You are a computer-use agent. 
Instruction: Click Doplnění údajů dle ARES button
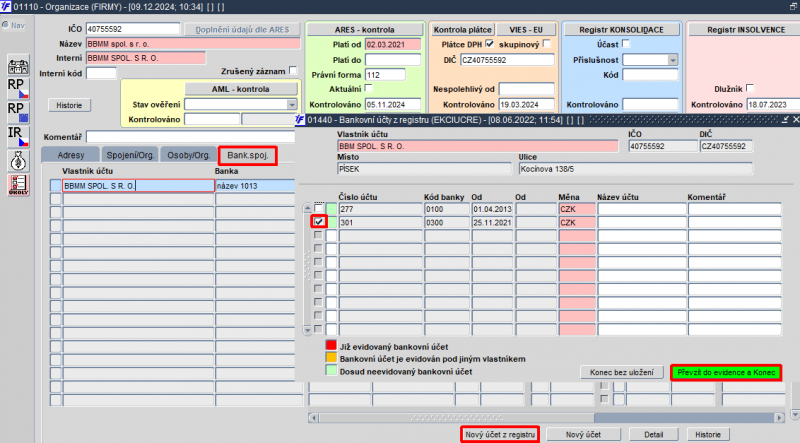(x=242, y=30)
